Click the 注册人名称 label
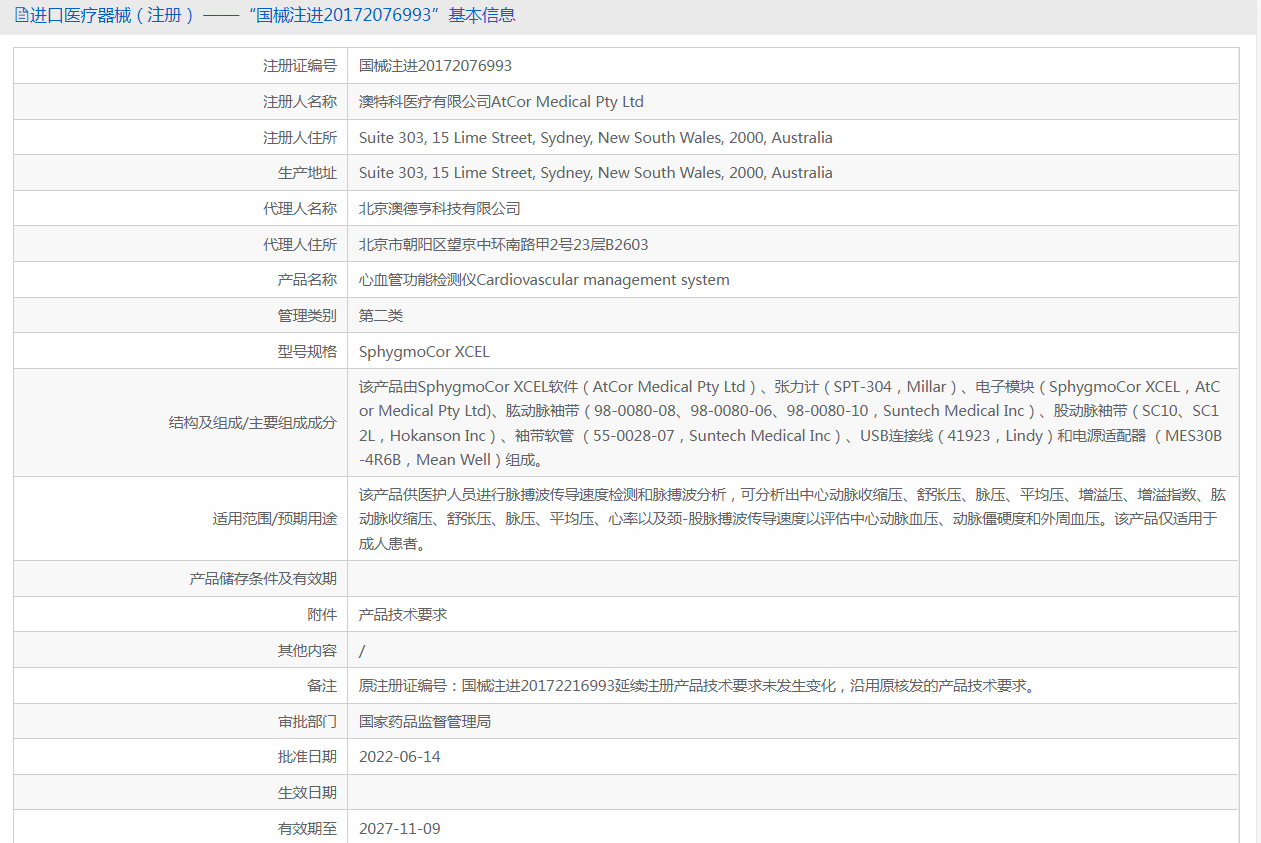 [x=300, y=102]
